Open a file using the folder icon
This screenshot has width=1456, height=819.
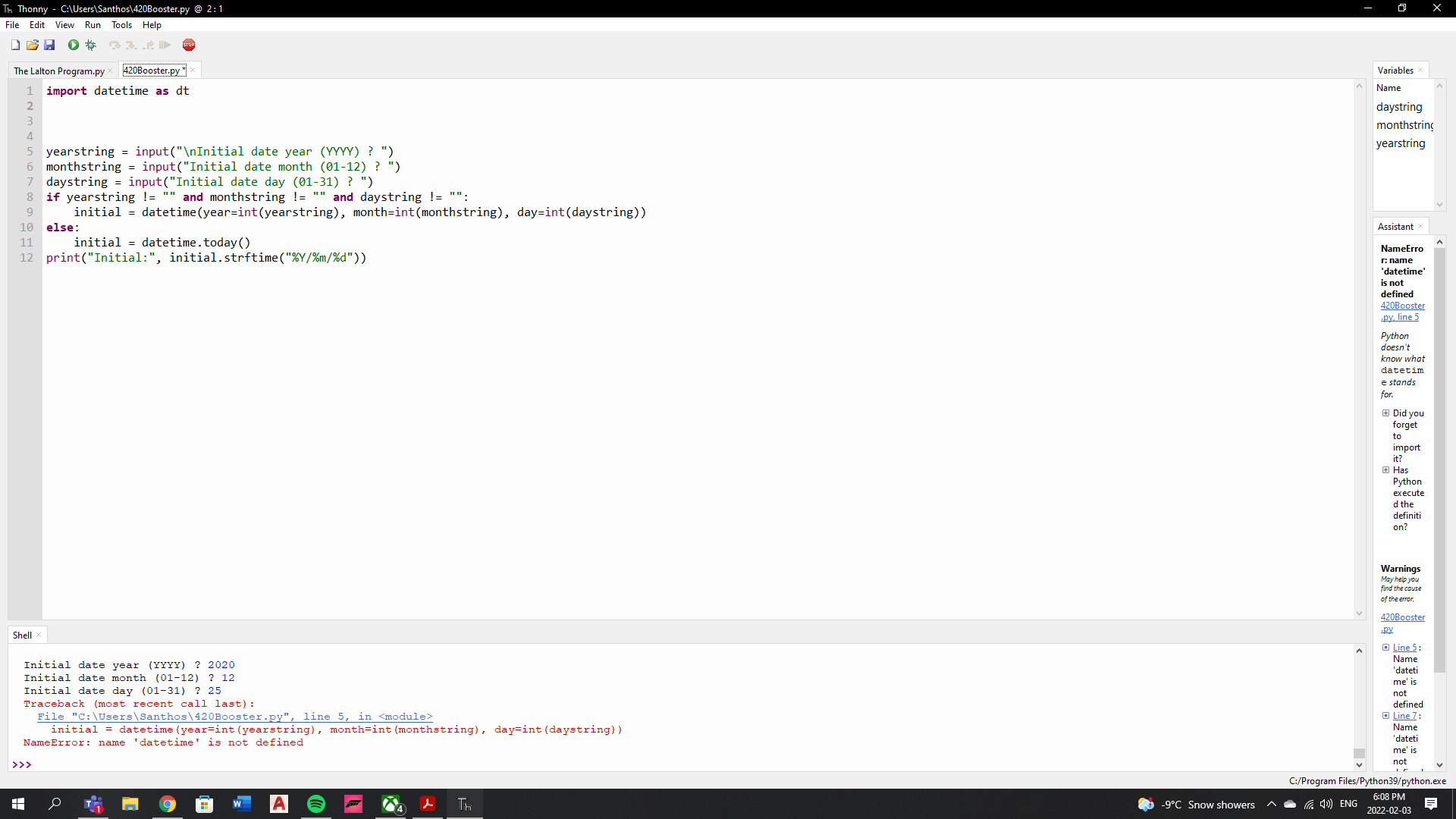(33, 45)
